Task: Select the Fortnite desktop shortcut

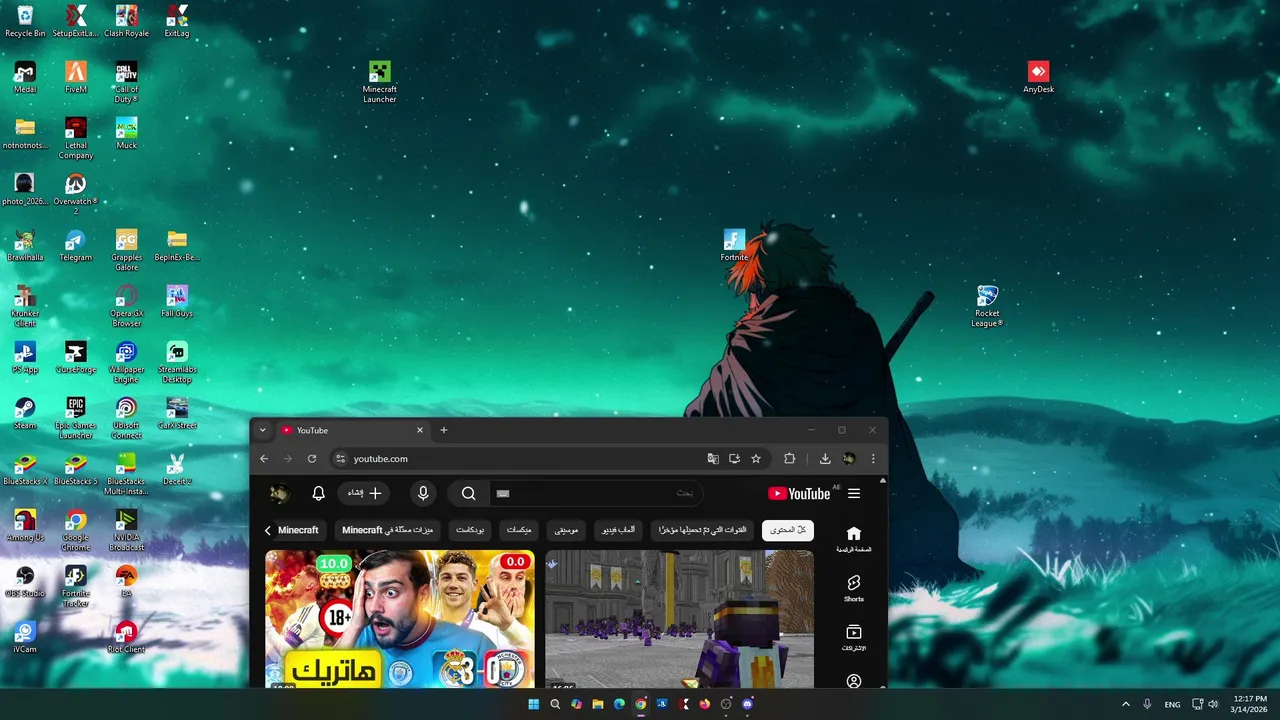Action: [734, 245]
